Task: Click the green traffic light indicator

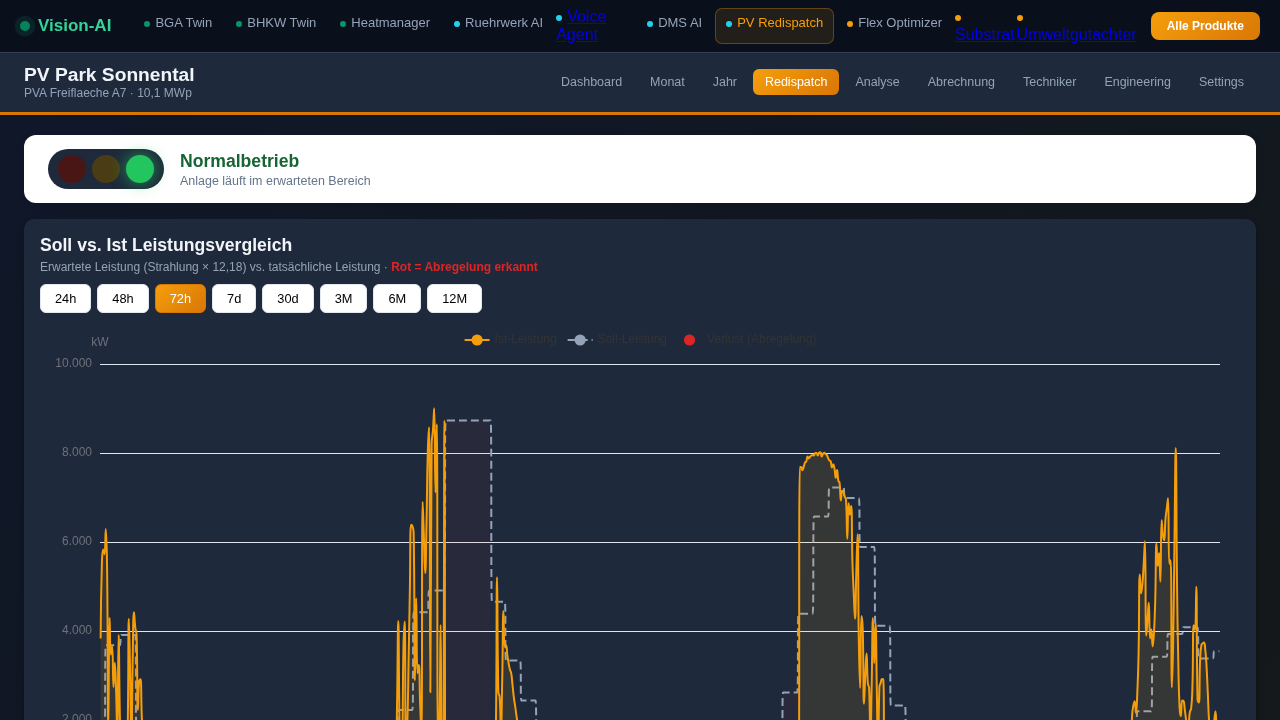Action: pos(140,169)
